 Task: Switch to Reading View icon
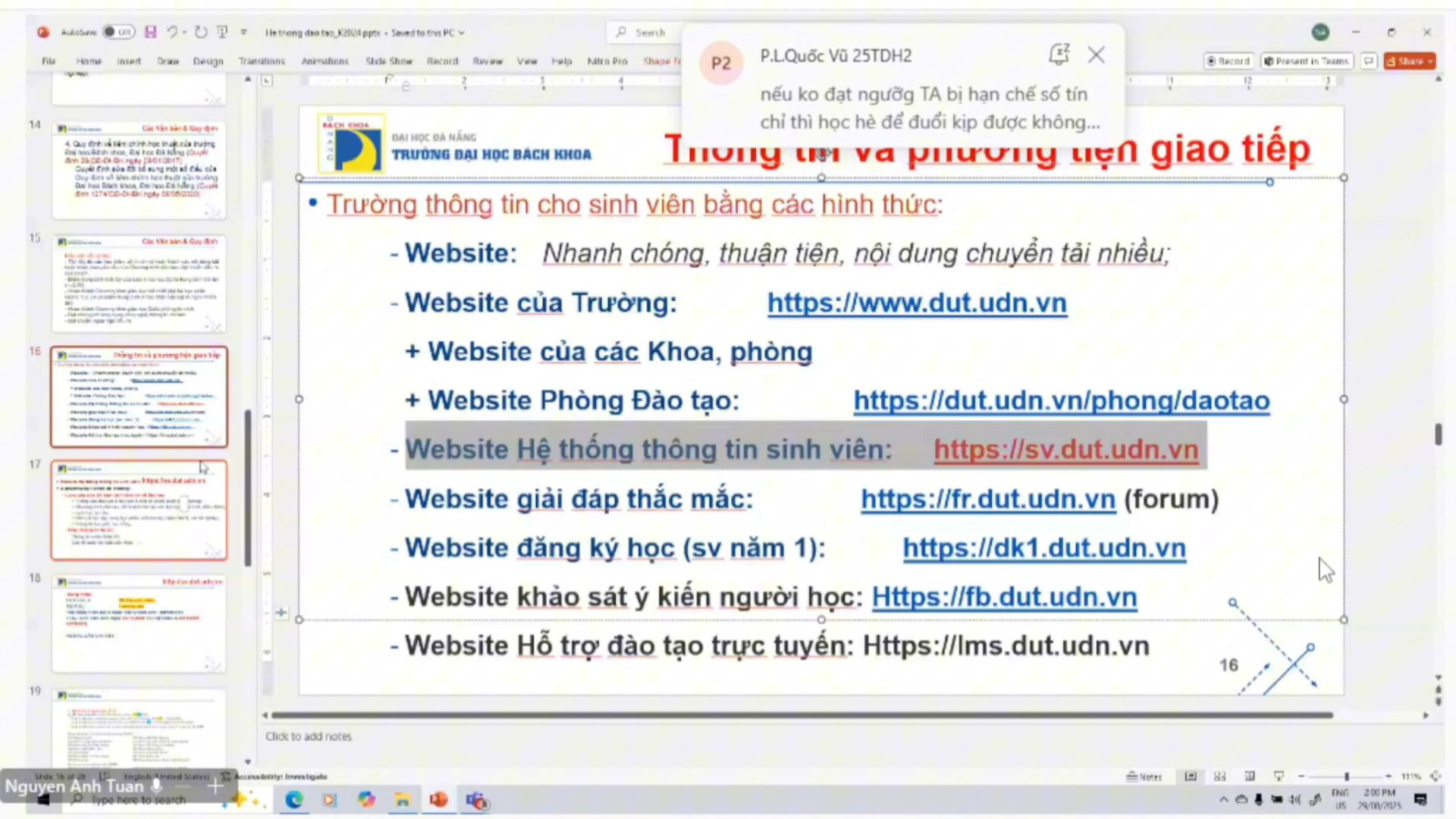pos(1249,777)
